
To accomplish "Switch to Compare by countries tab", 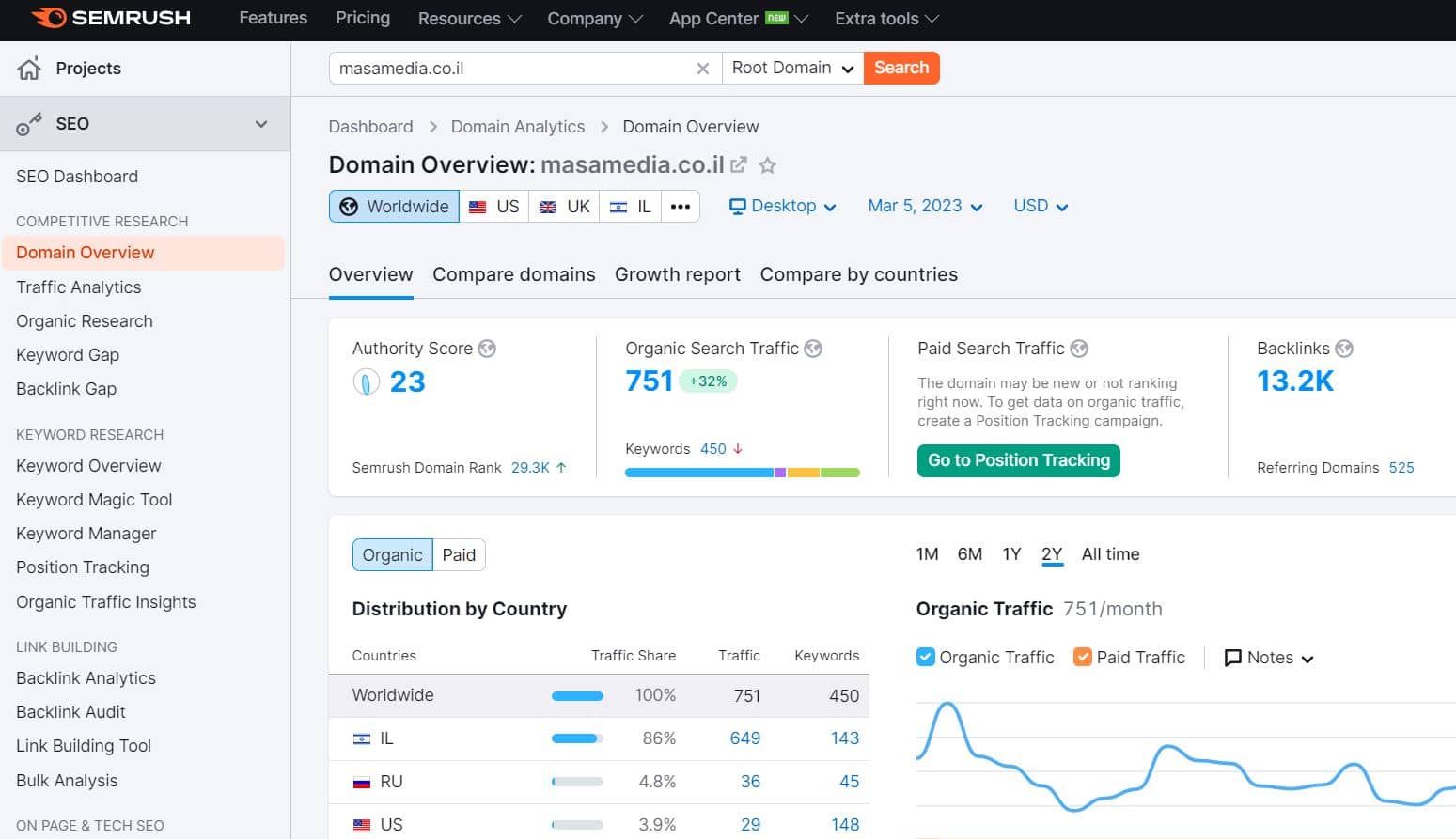I will click(x=859, y=274).
